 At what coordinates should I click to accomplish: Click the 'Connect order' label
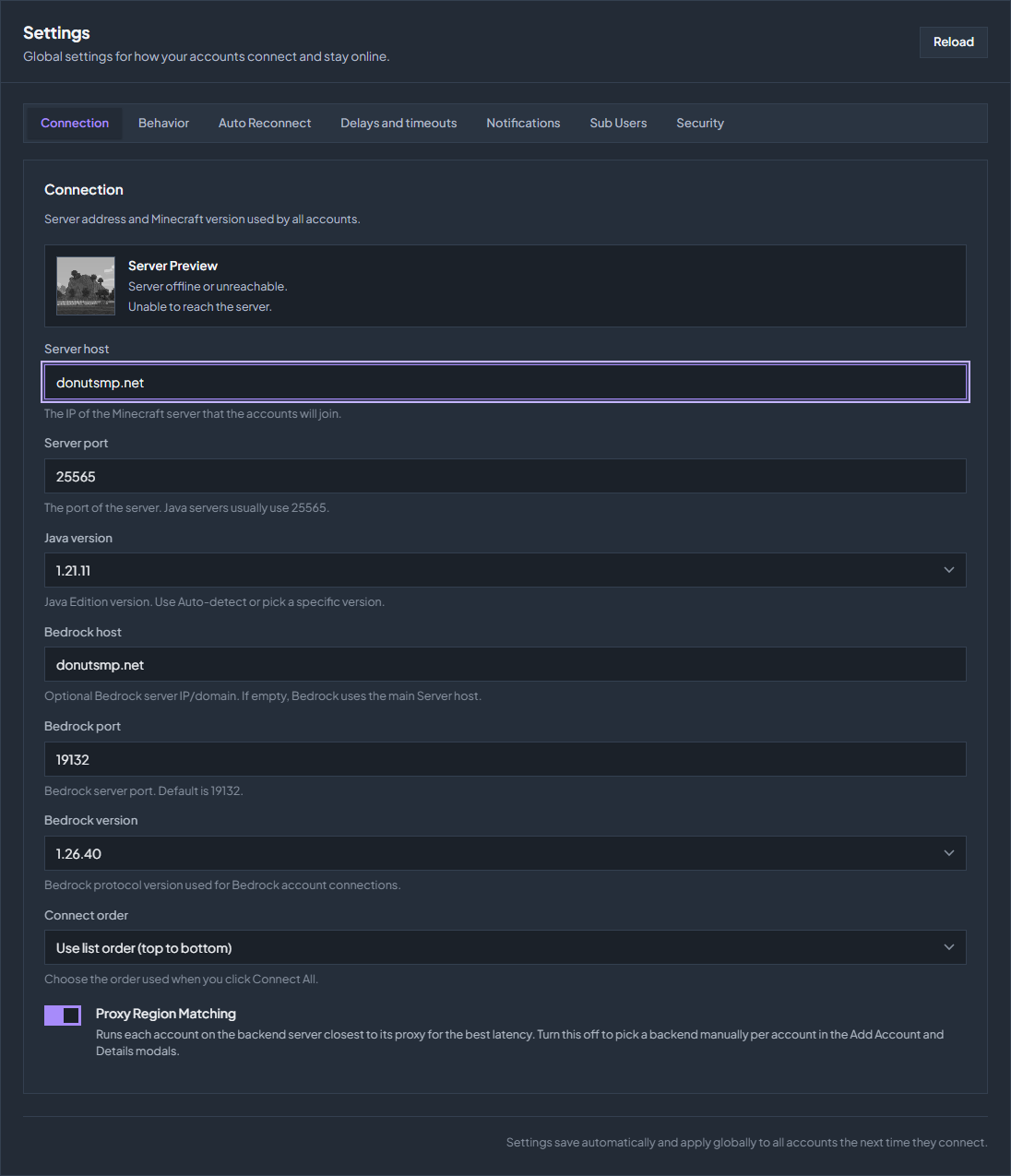[86, 915]
